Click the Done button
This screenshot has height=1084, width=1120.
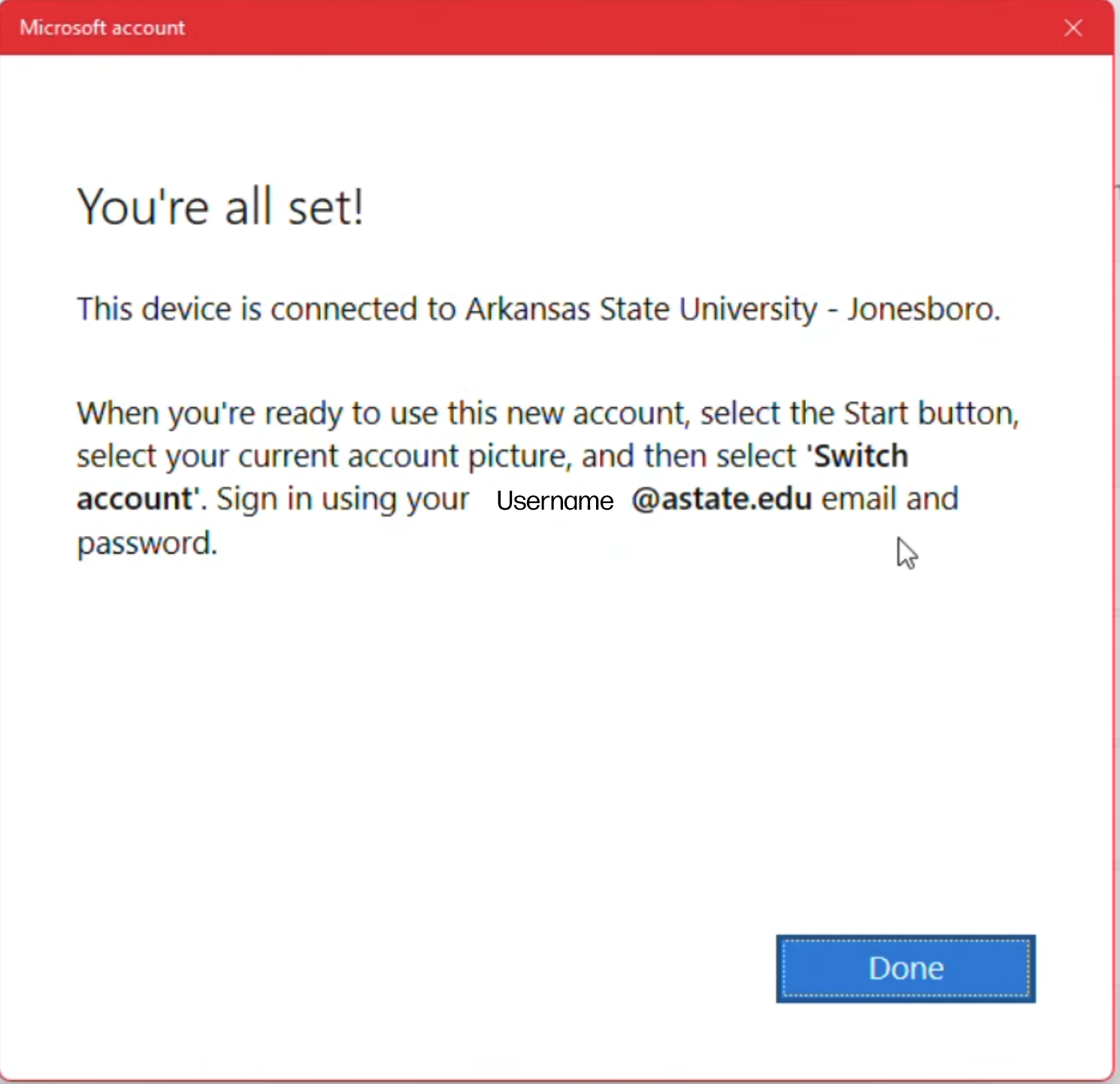tap(906, 968)
